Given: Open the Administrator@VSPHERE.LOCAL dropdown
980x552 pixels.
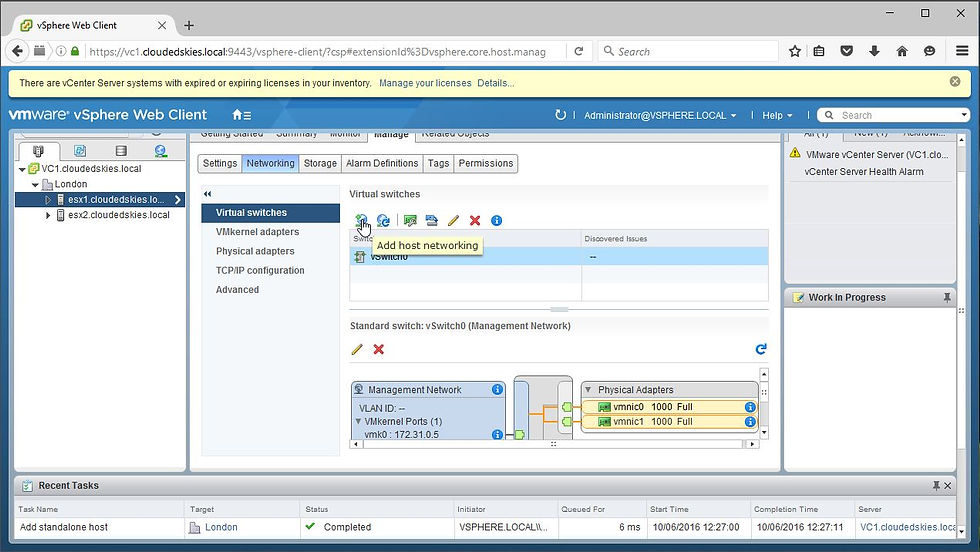Looking at the screenshot, I should point(660,116).
